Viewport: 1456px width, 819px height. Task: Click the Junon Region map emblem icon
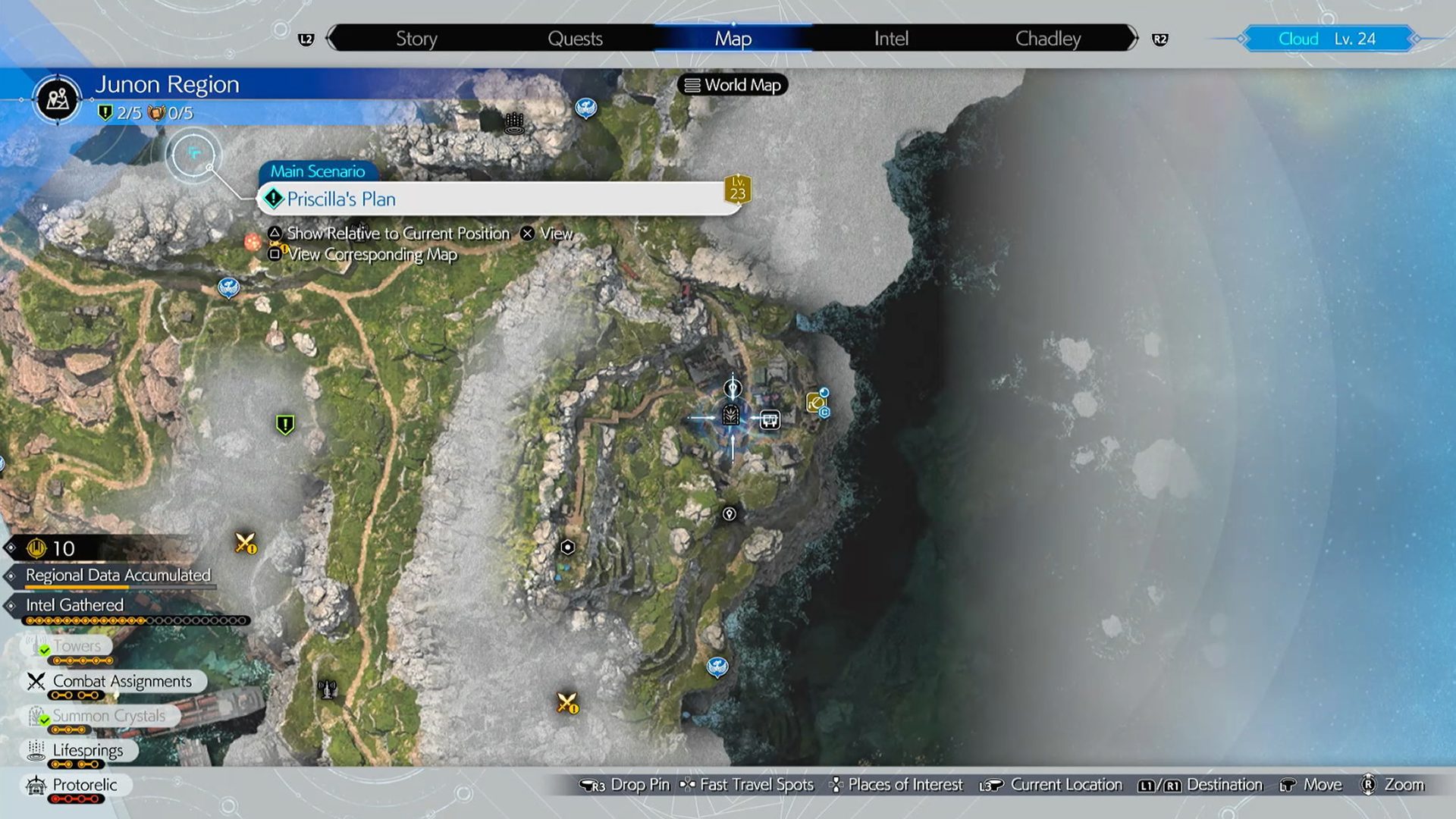pos(58,99)
